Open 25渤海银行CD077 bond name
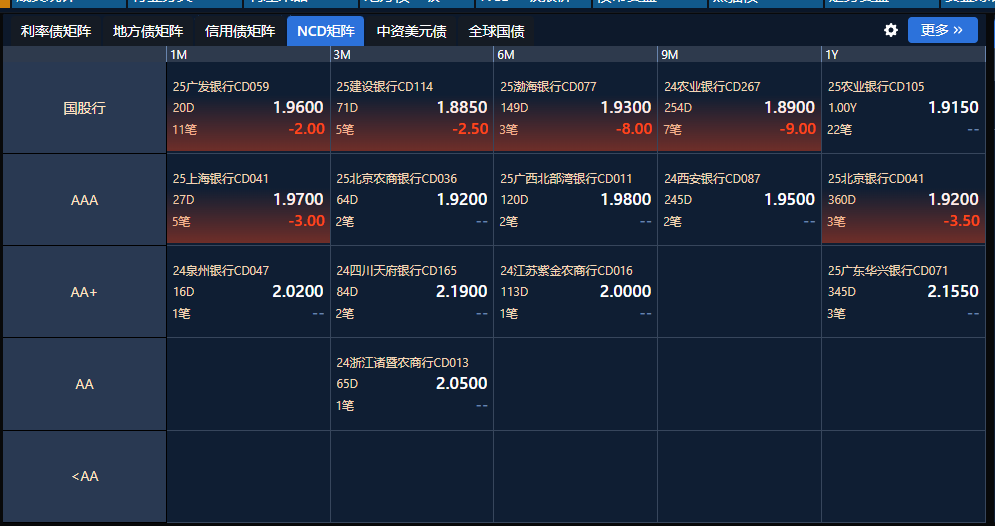995x526 pixels. (548, 86)
